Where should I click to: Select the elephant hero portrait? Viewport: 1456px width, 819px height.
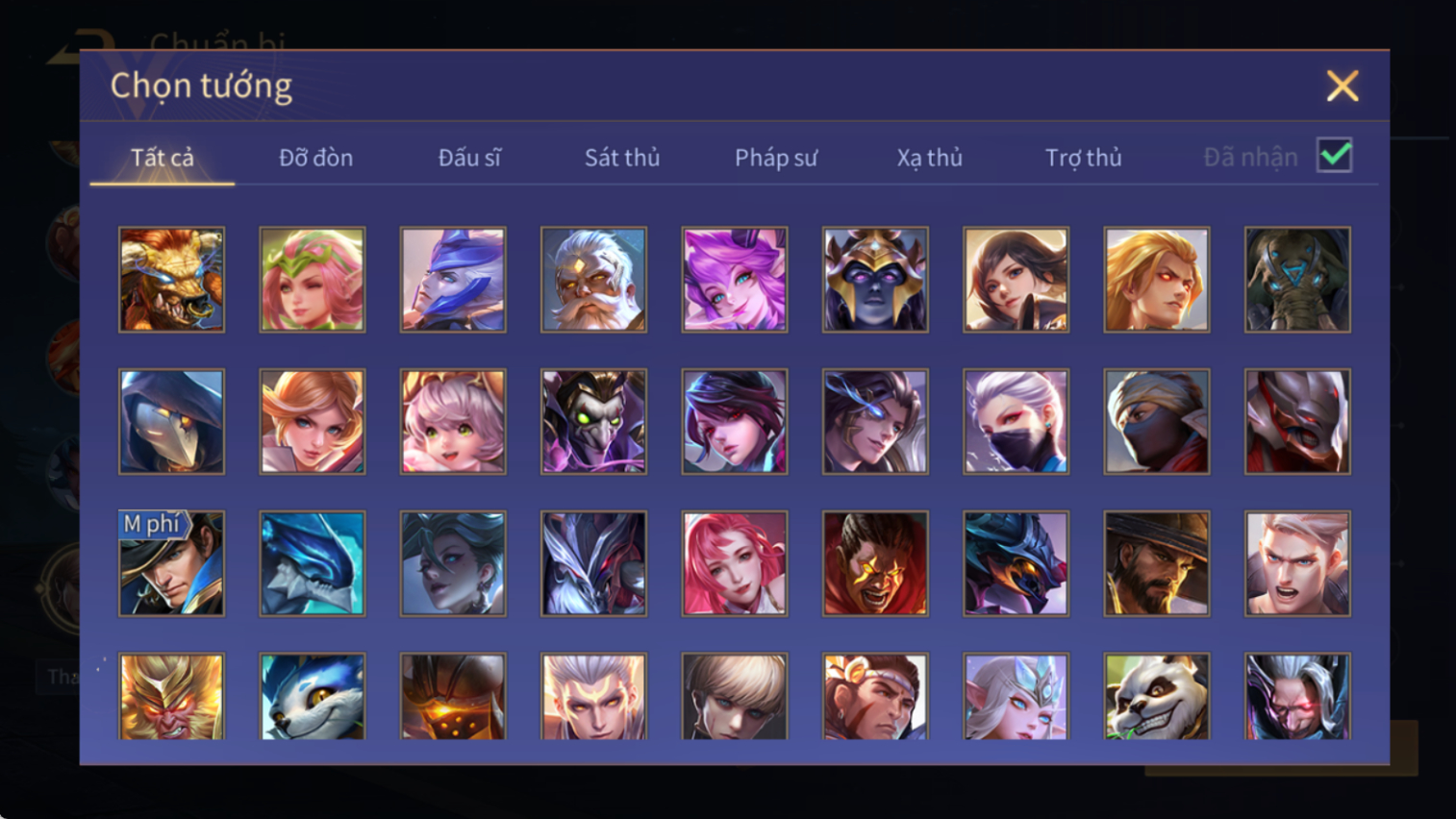click(1297, 280)
